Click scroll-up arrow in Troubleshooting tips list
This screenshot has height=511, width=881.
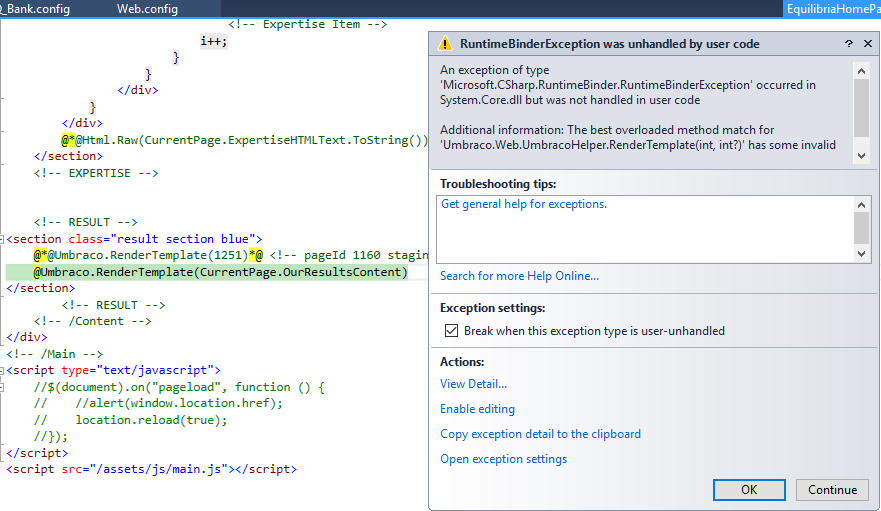861,204
